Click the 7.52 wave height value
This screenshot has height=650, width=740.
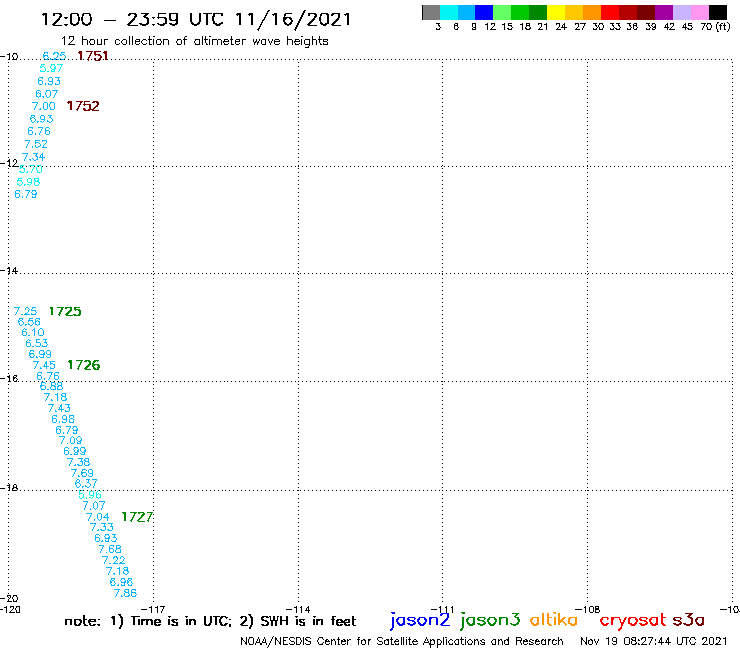coord(36,144)
